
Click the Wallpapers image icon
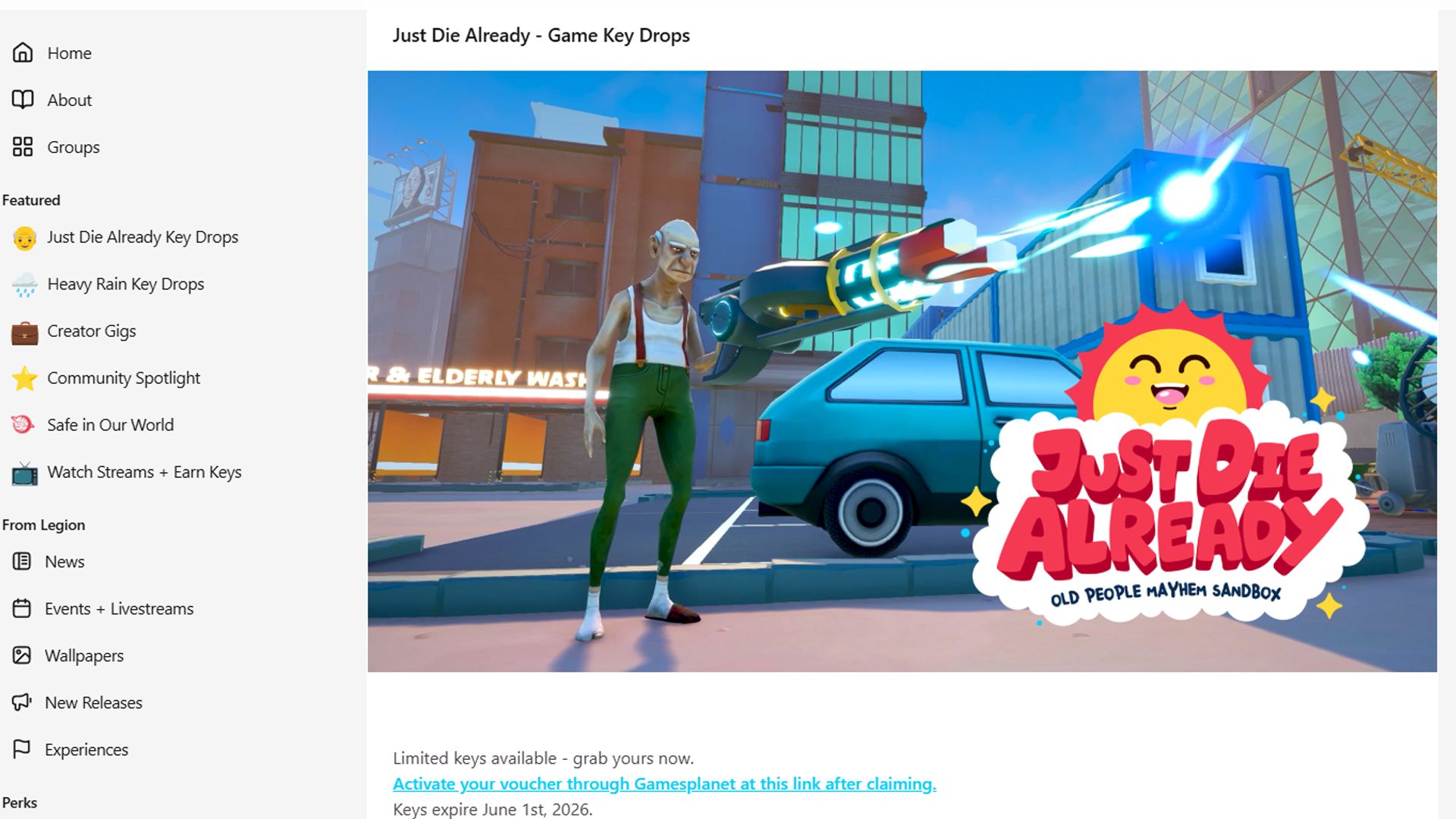(x=22, y=655)
